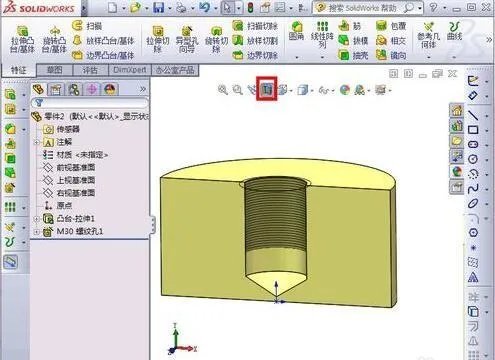Select the 原点 origin item
The height and width of the screenshot is (360, 495).
click(x=58, y=205)
